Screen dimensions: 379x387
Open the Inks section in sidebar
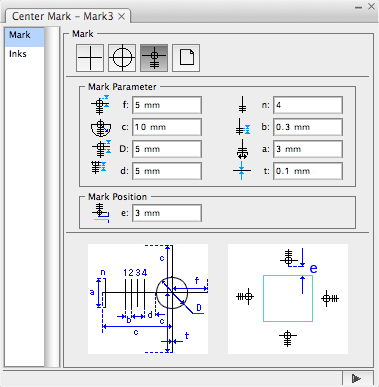click(18, 54)
